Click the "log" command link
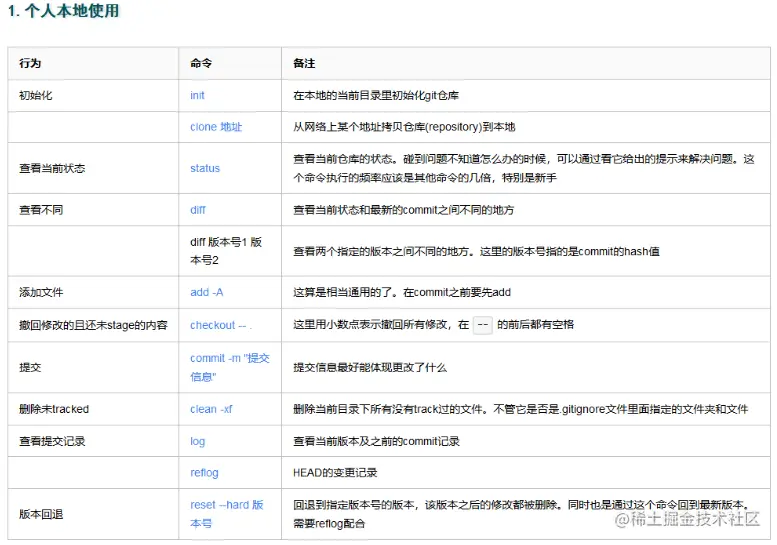 click(x=197, y=441)
